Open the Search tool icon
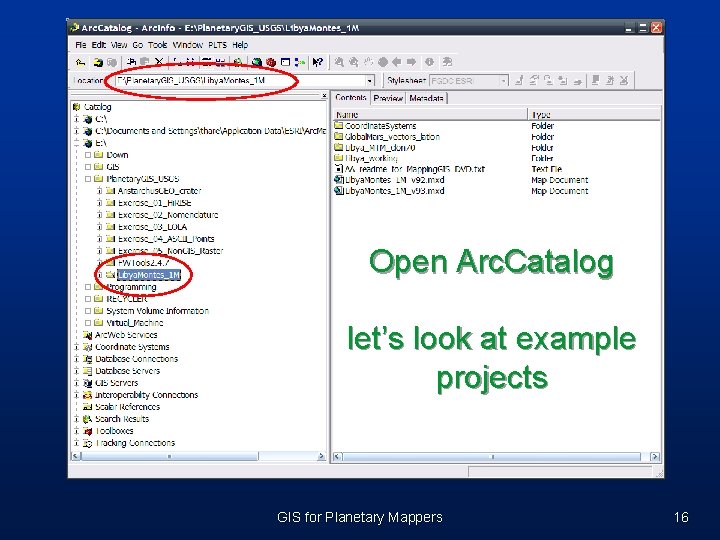720x540 pixels. 238,62
